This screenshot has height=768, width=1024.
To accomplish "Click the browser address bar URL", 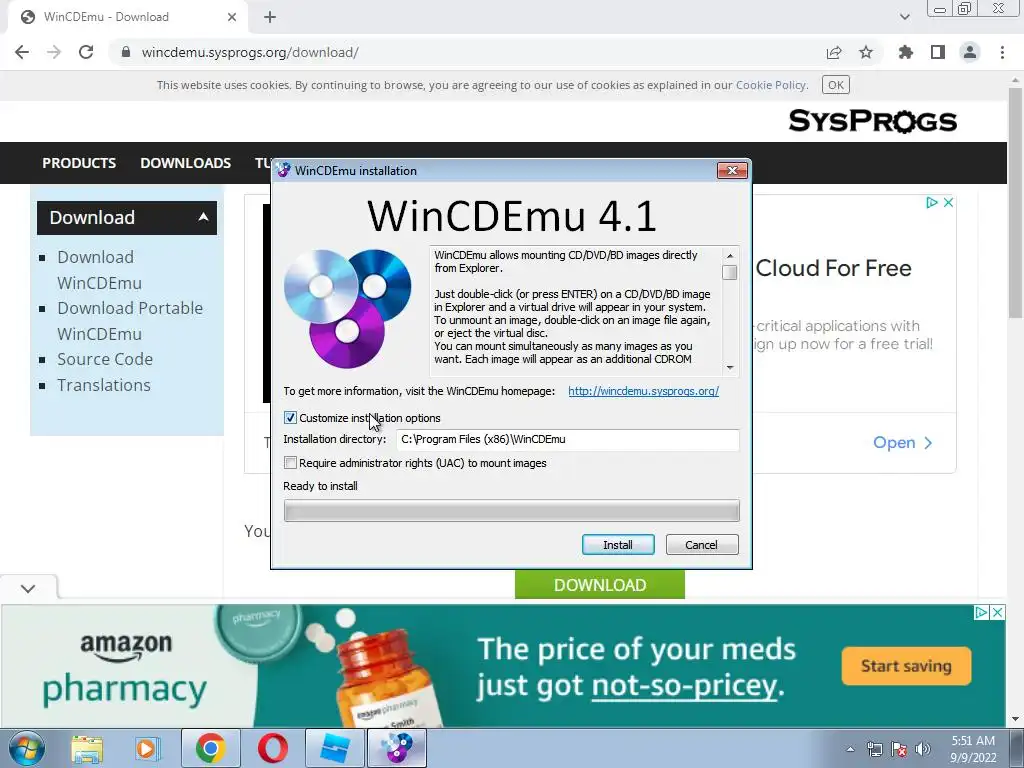I will (x=250, y=52).
